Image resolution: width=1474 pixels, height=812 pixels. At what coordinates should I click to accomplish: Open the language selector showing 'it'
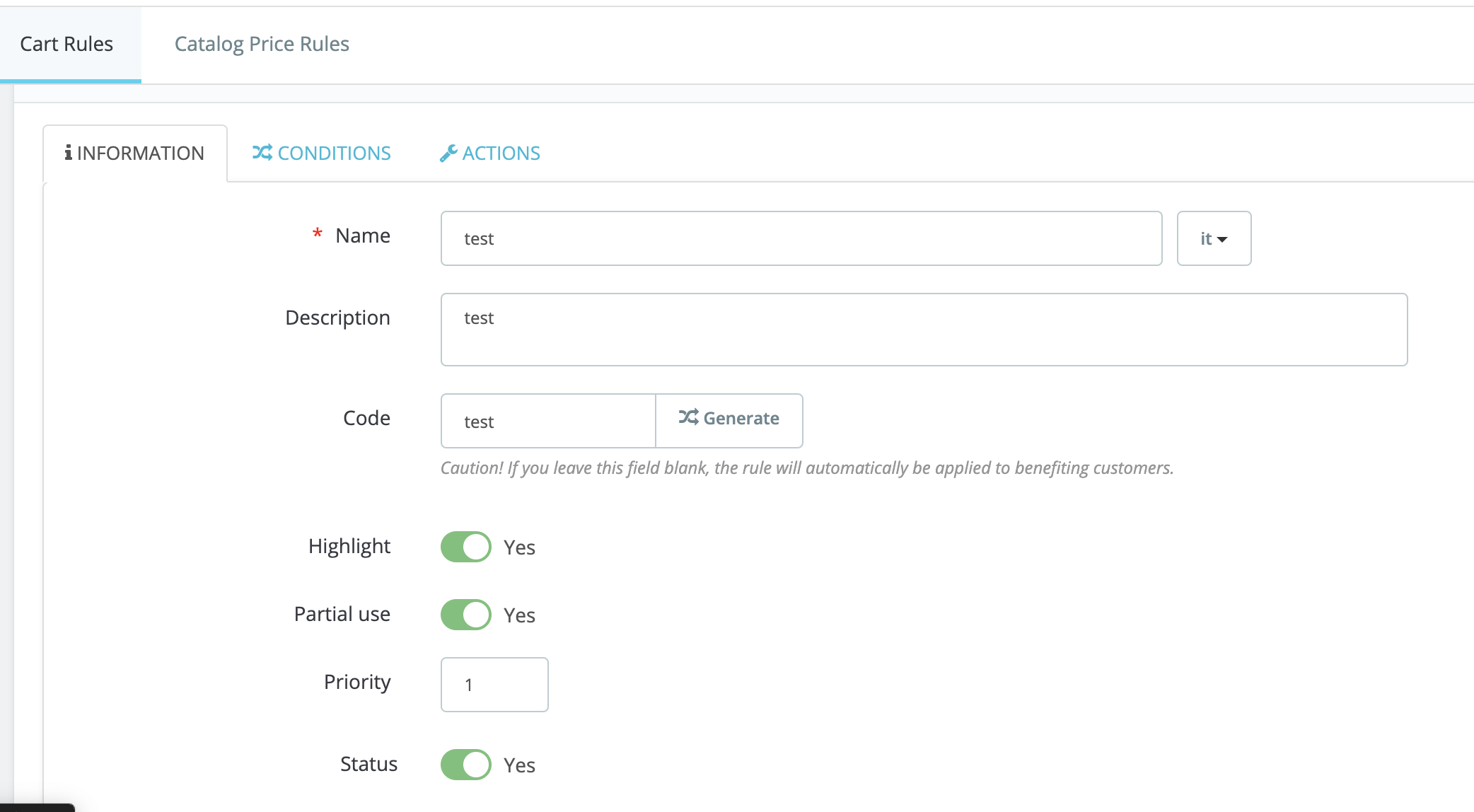[x=1214, y=238]
